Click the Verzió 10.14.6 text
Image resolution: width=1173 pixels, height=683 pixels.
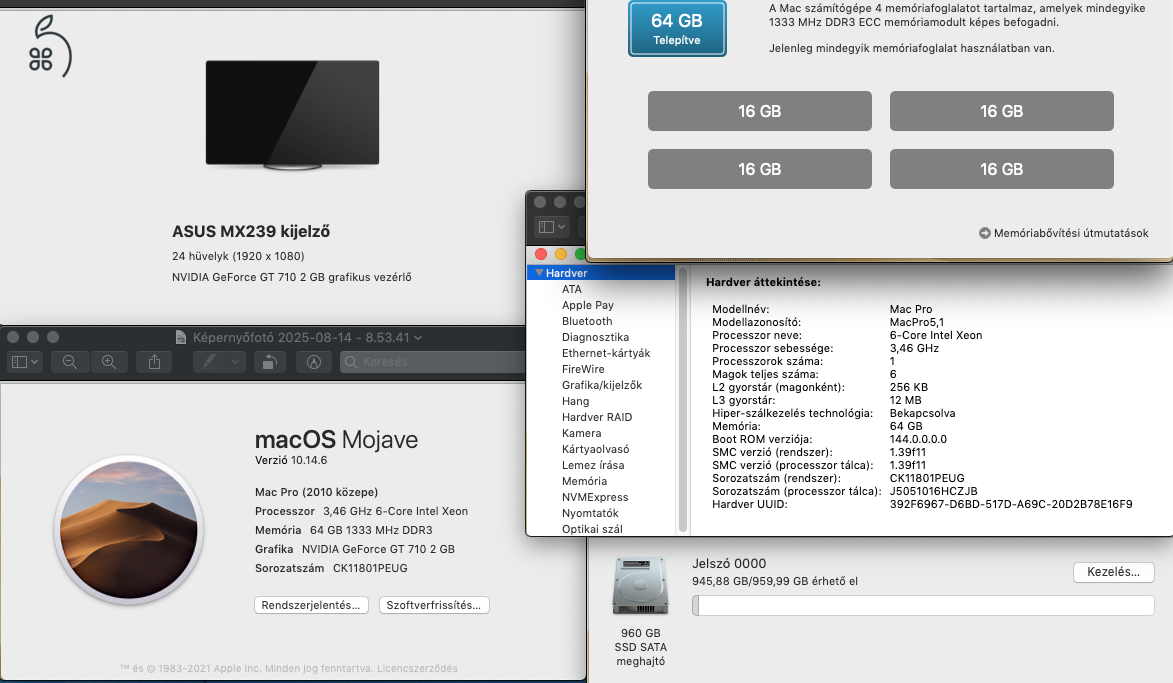click(x=291, y=461)
